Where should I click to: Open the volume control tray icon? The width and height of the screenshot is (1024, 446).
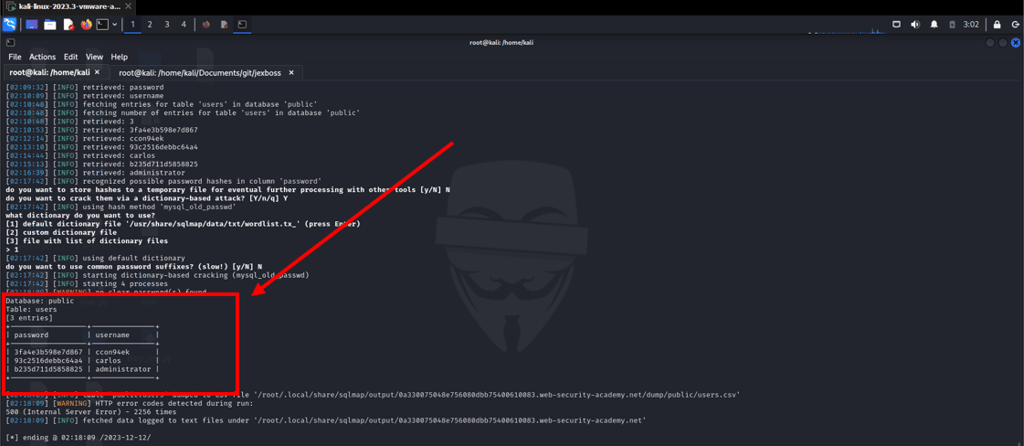coord(915,25)
